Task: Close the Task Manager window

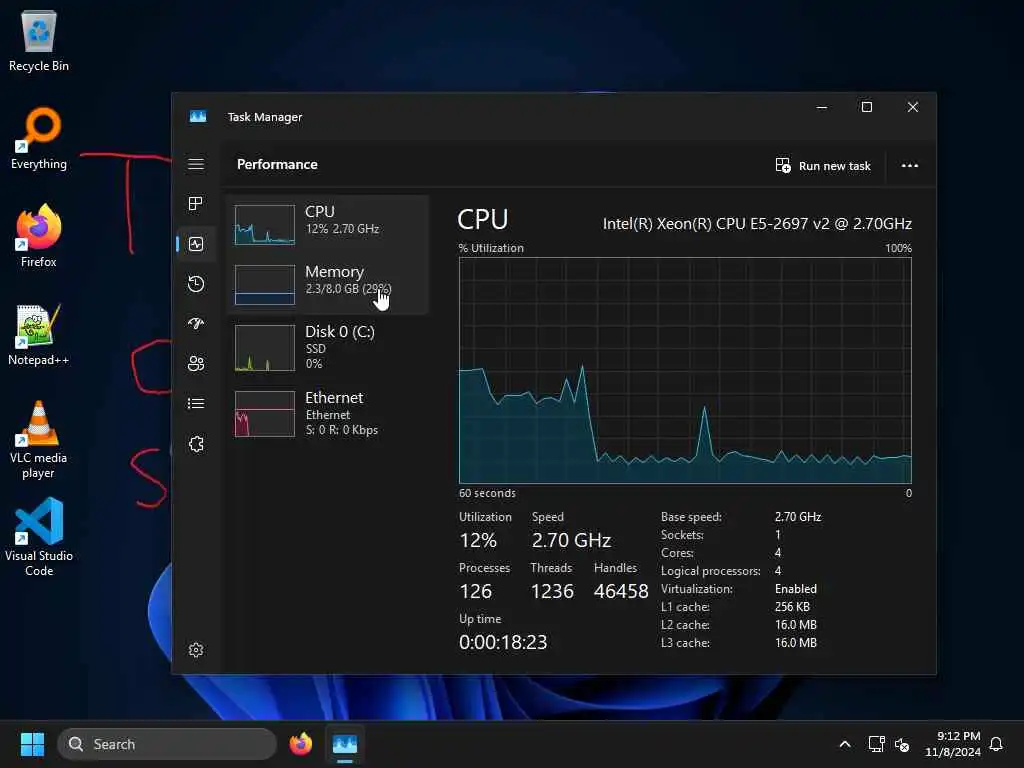Action: pyautogui.click(x=913, y=107)
